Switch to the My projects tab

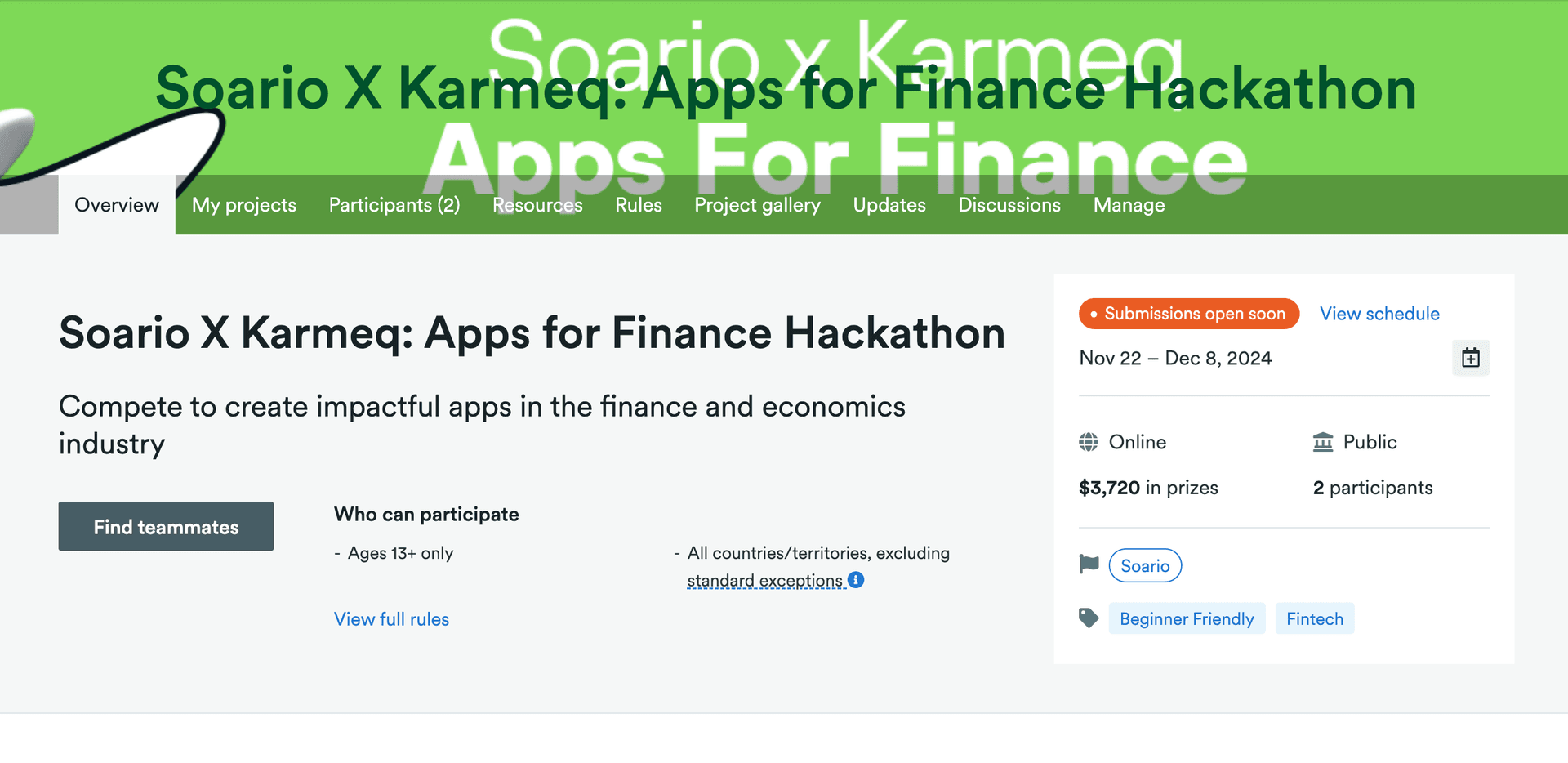coord(244,205)
